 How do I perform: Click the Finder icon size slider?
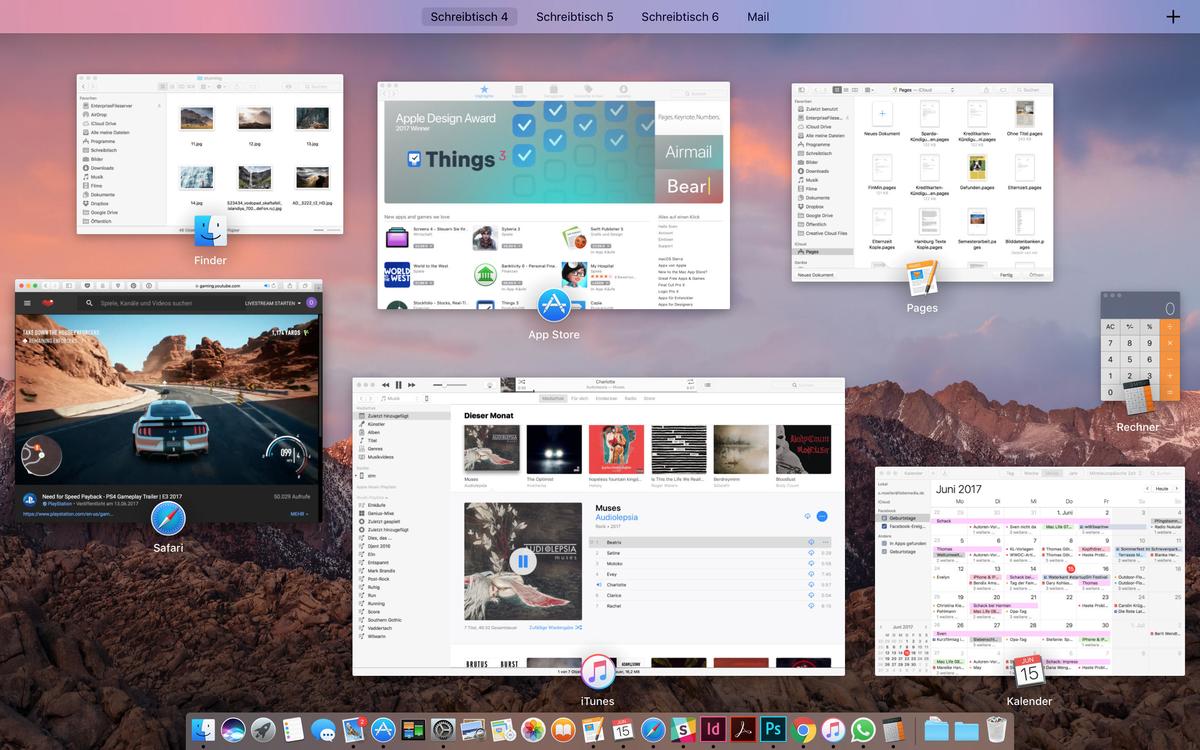point(326,230)
